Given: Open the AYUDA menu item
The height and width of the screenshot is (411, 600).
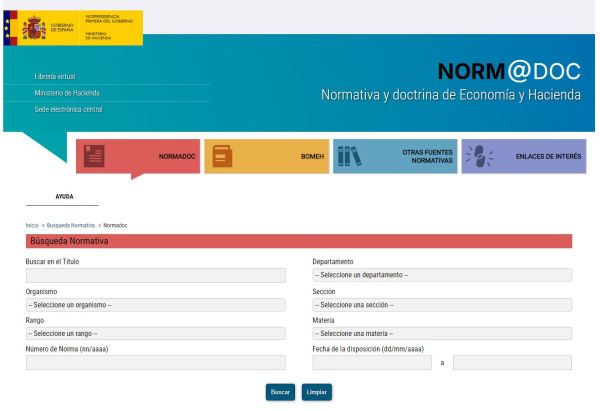Looking at the screenshot, I should pos(64,196).
